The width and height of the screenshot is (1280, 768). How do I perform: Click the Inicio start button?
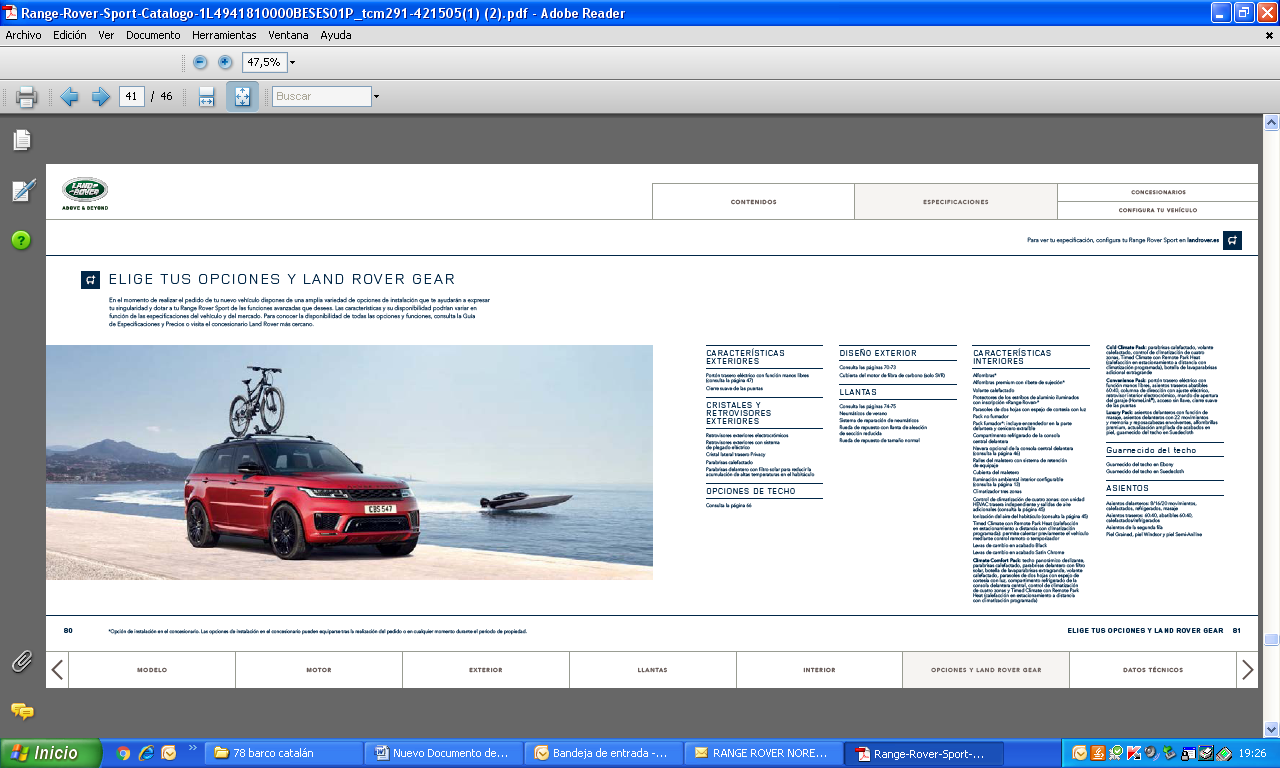51,753
